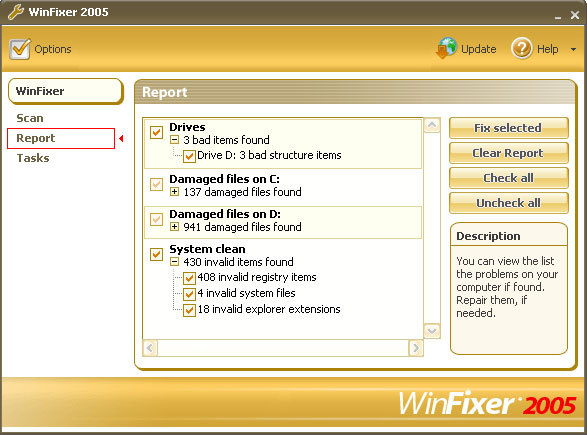Click the Fix selected button
The image size is (587, 435).
pyautogui.click(x=508, y=128)
